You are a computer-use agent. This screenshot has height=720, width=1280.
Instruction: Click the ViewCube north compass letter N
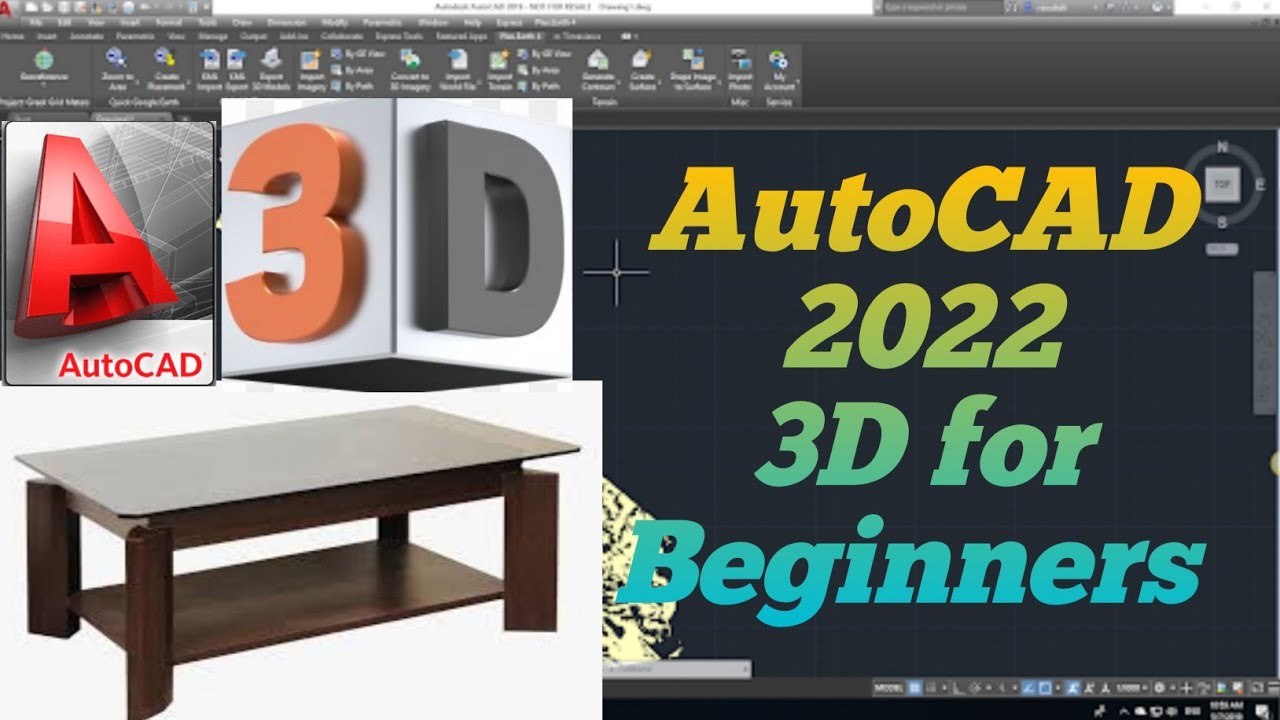tap(1222, 147)
